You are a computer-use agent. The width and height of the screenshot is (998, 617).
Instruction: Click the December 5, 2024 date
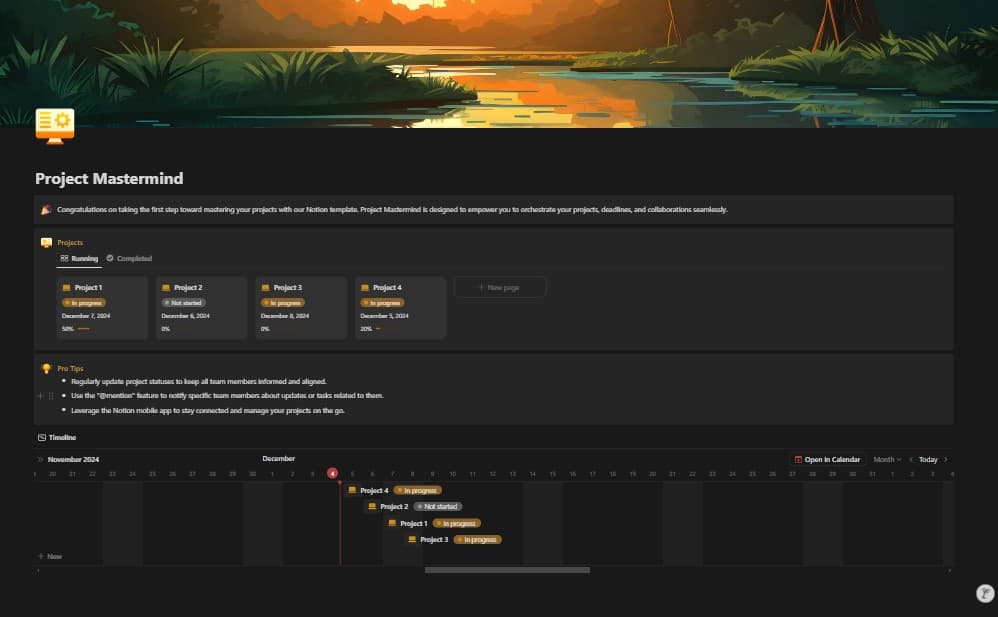[x=384, y=316]
